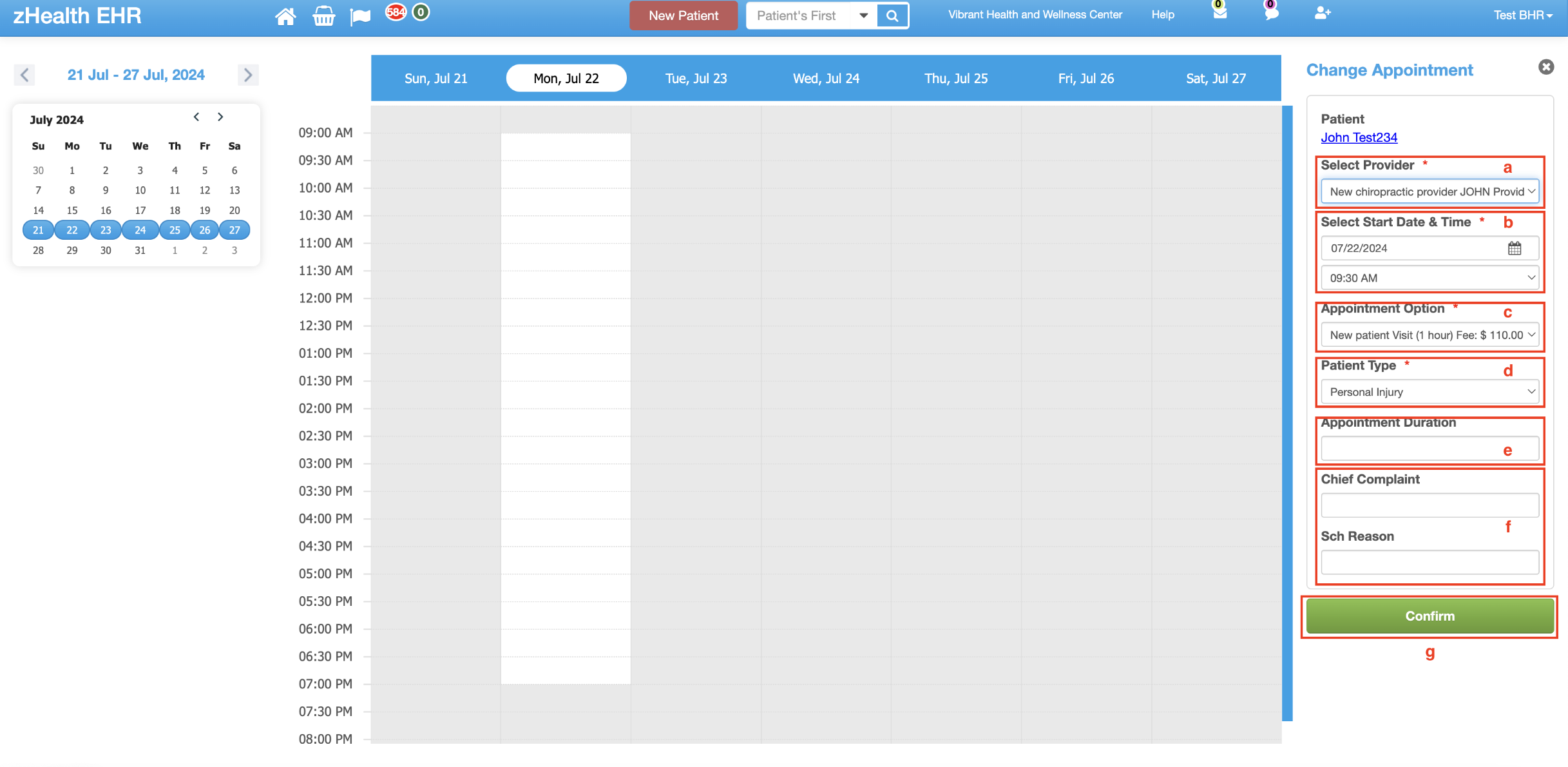Click the Appointment Duration field

(1429, 449)
